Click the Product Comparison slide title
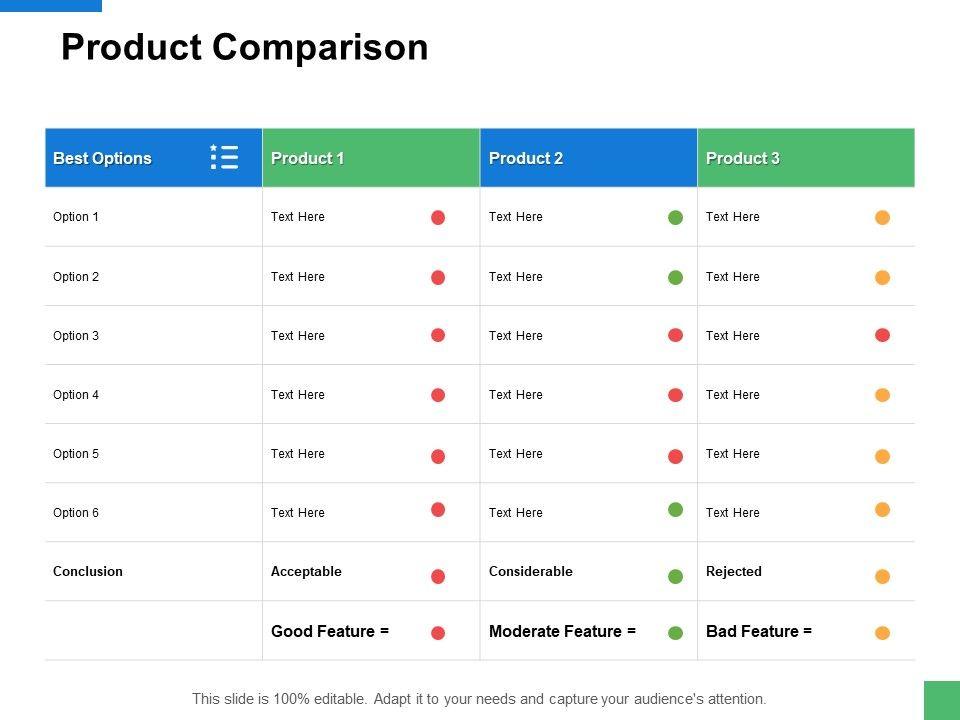Screen dimensions: 960x720 click(x=245, y=47)
